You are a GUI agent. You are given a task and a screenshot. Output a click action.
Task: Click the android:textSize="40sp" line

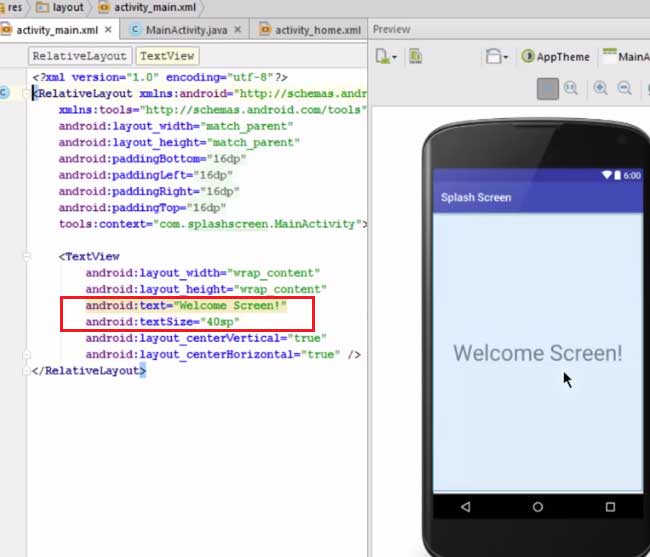tap(162, 322)
